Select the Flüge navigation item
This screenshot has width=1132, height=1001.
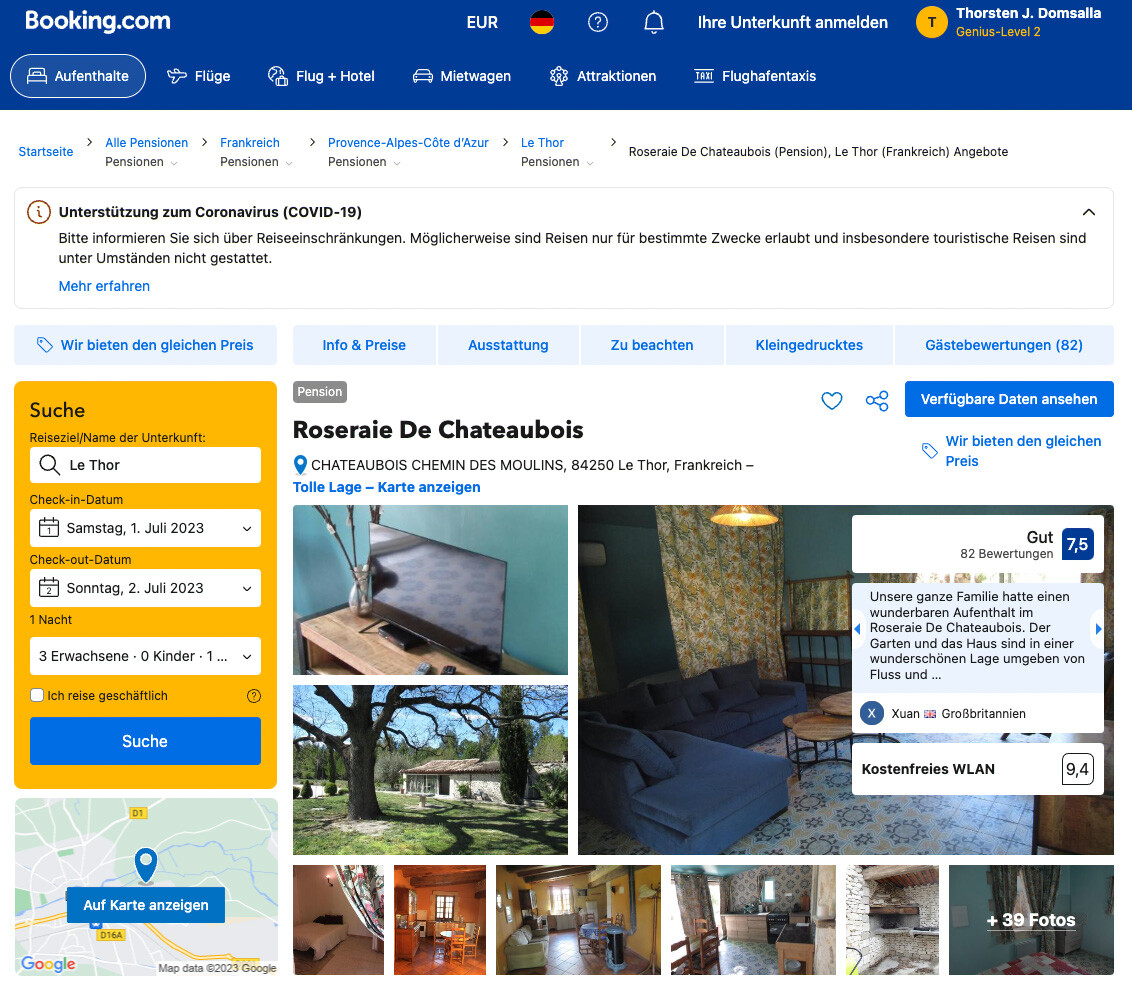coord(199,76)
